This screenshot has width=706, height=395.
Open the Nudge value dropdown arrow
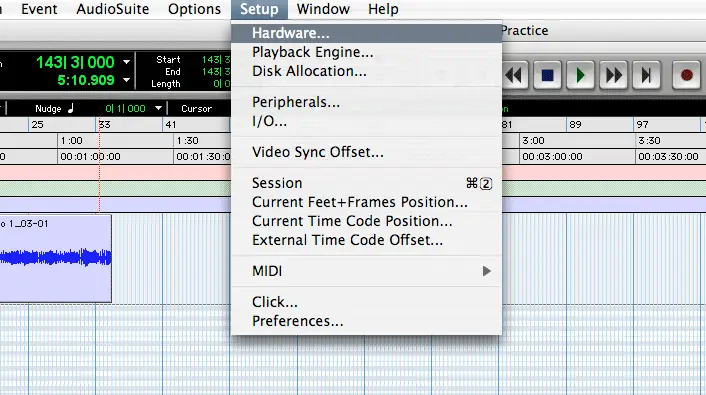pyautogui.click(x=158, y=109)
